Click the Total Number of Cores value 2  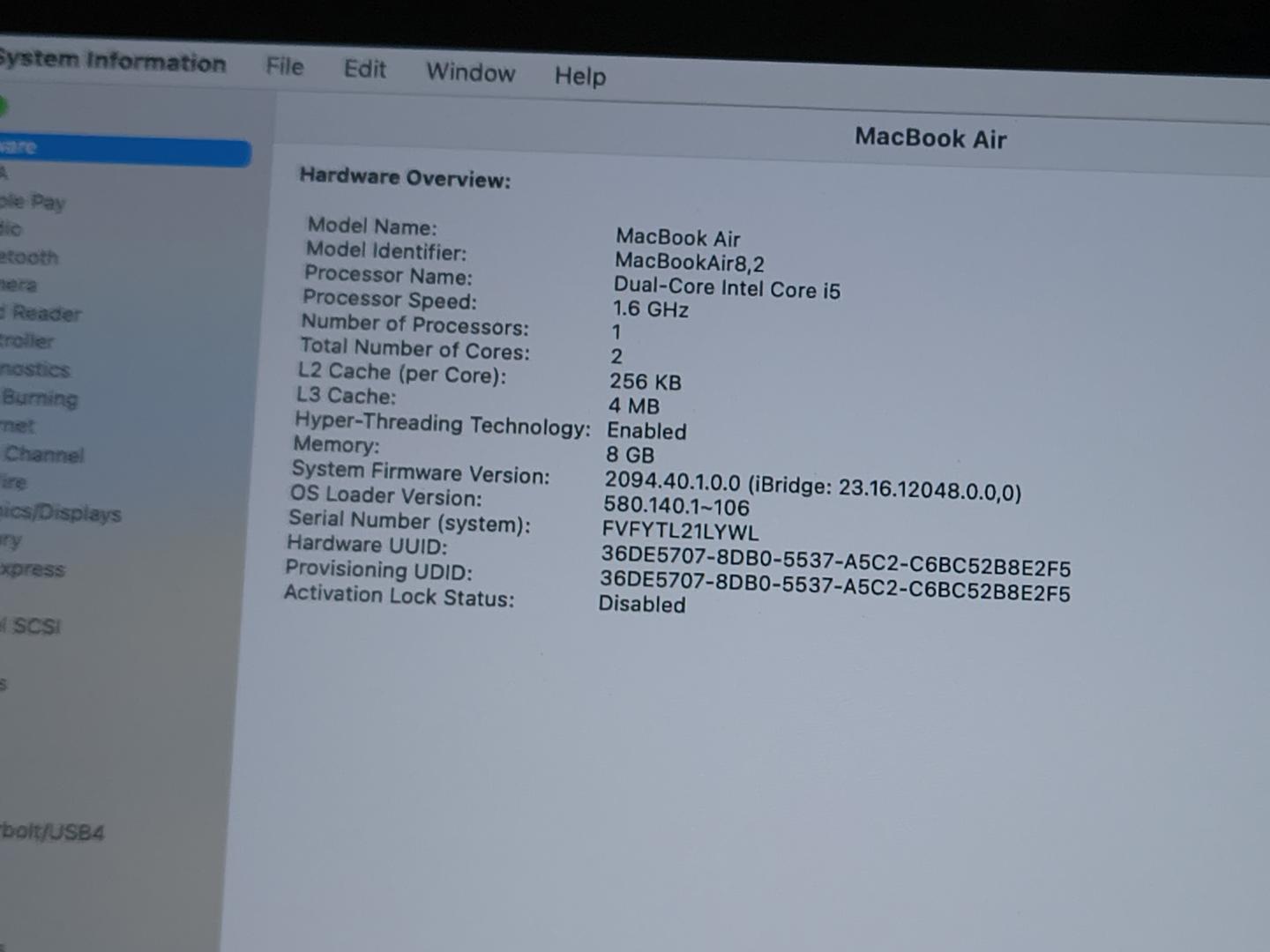(x=616, y=356)
